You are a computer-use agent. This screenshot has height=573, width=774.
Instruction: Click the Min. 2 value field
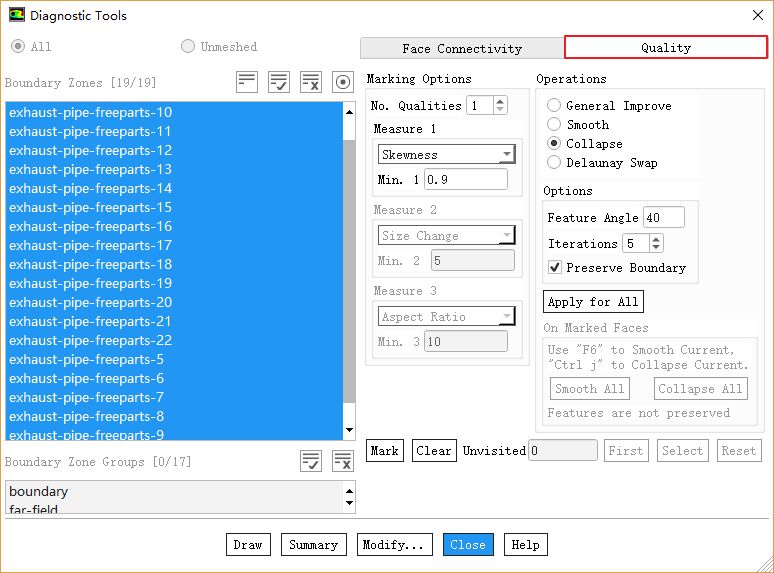pos(472,260)
